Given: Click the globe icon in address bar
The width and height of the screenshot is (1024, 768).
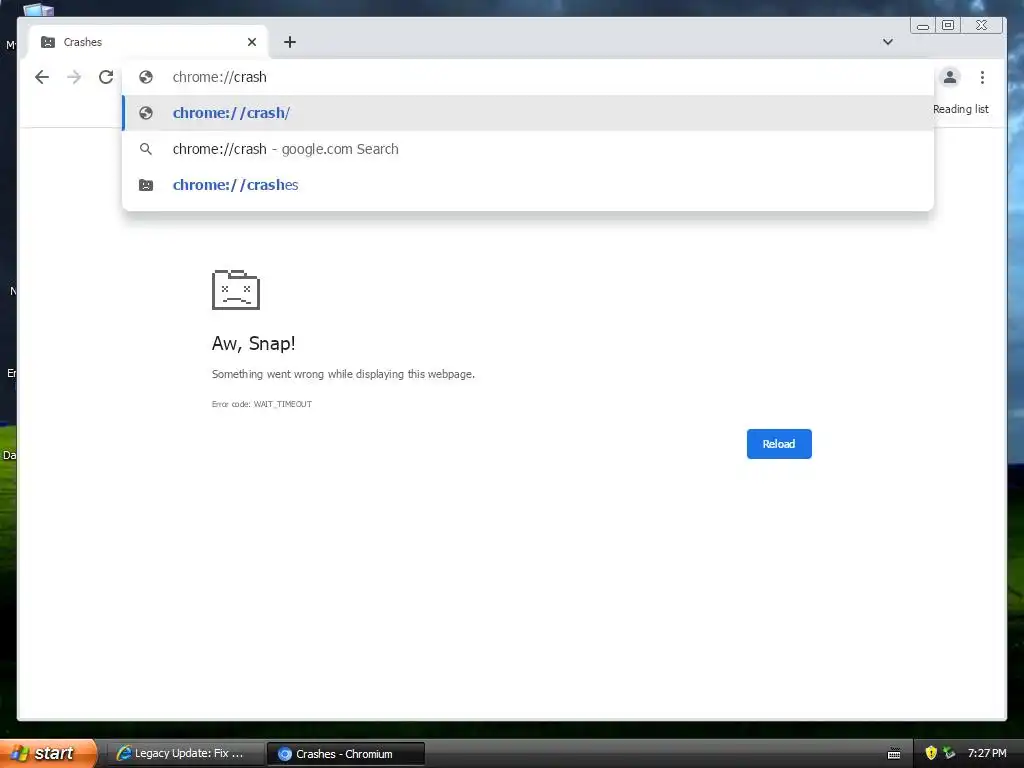Looking at the screenshot, I should click(x=146, y=77).
